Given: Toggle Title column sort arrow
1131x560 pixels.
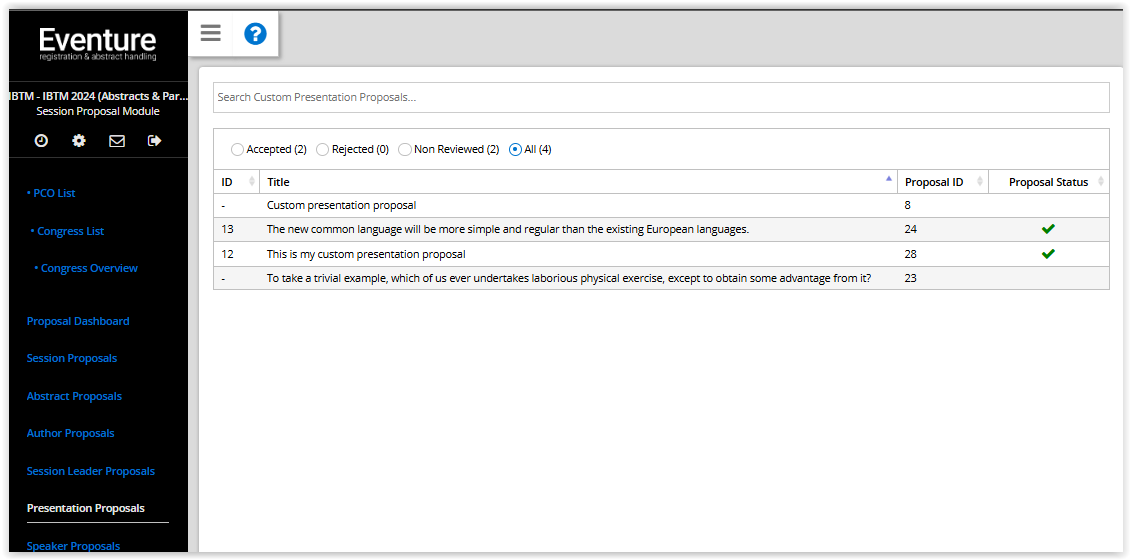Looking at the screenshot, I should 889,179.
